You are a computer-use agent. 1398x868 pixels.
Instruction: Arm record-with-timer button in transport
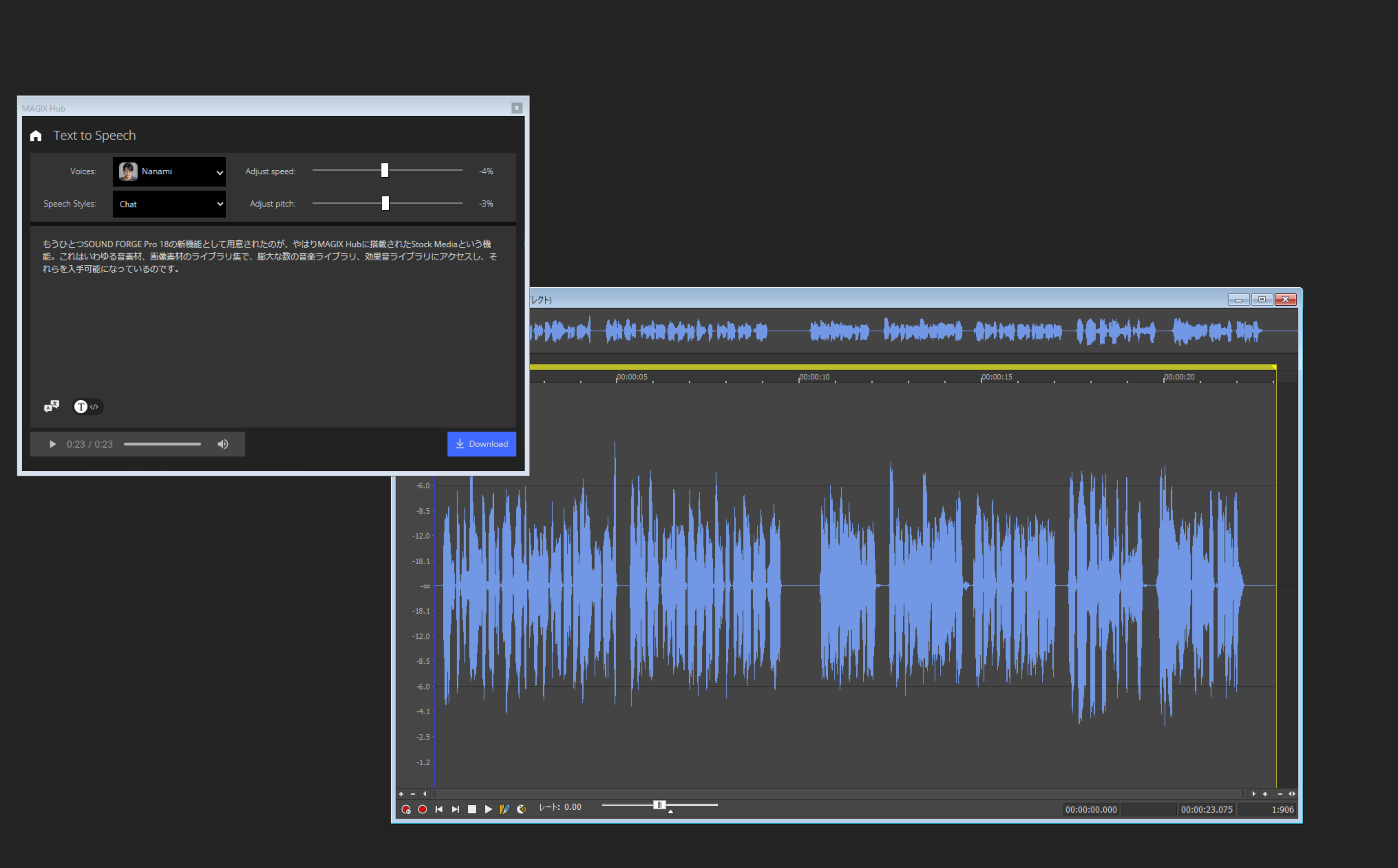(x=406, y=809)
